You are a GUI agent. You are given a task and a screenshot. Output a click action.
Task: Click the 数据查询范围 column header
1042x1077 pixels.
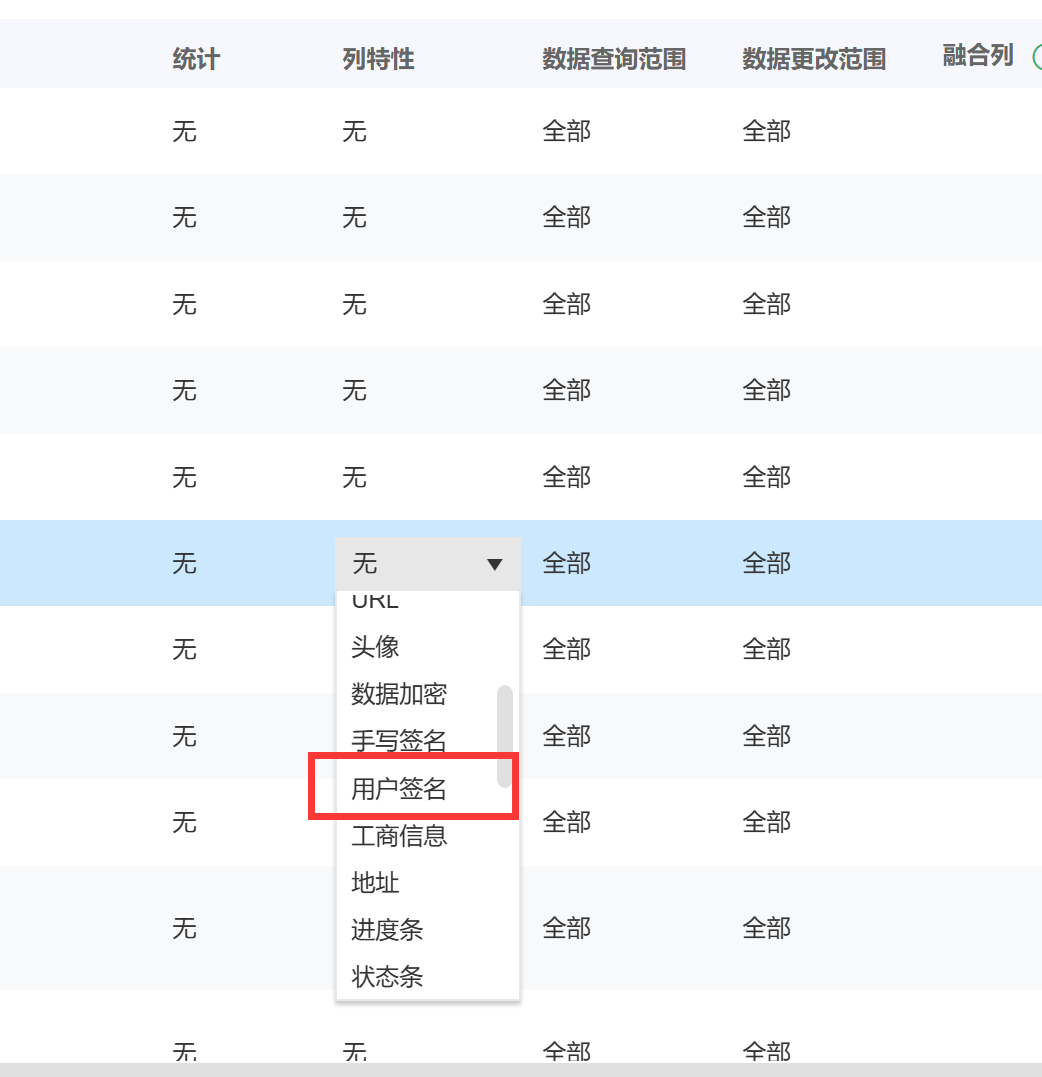point(614,59)
